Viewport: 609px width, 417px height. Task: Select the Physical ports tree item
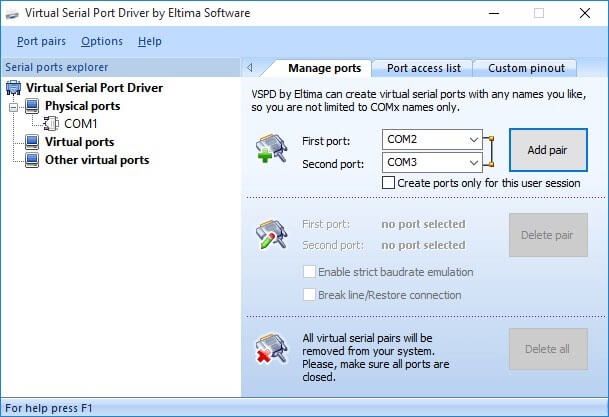[x=82, y=106]
